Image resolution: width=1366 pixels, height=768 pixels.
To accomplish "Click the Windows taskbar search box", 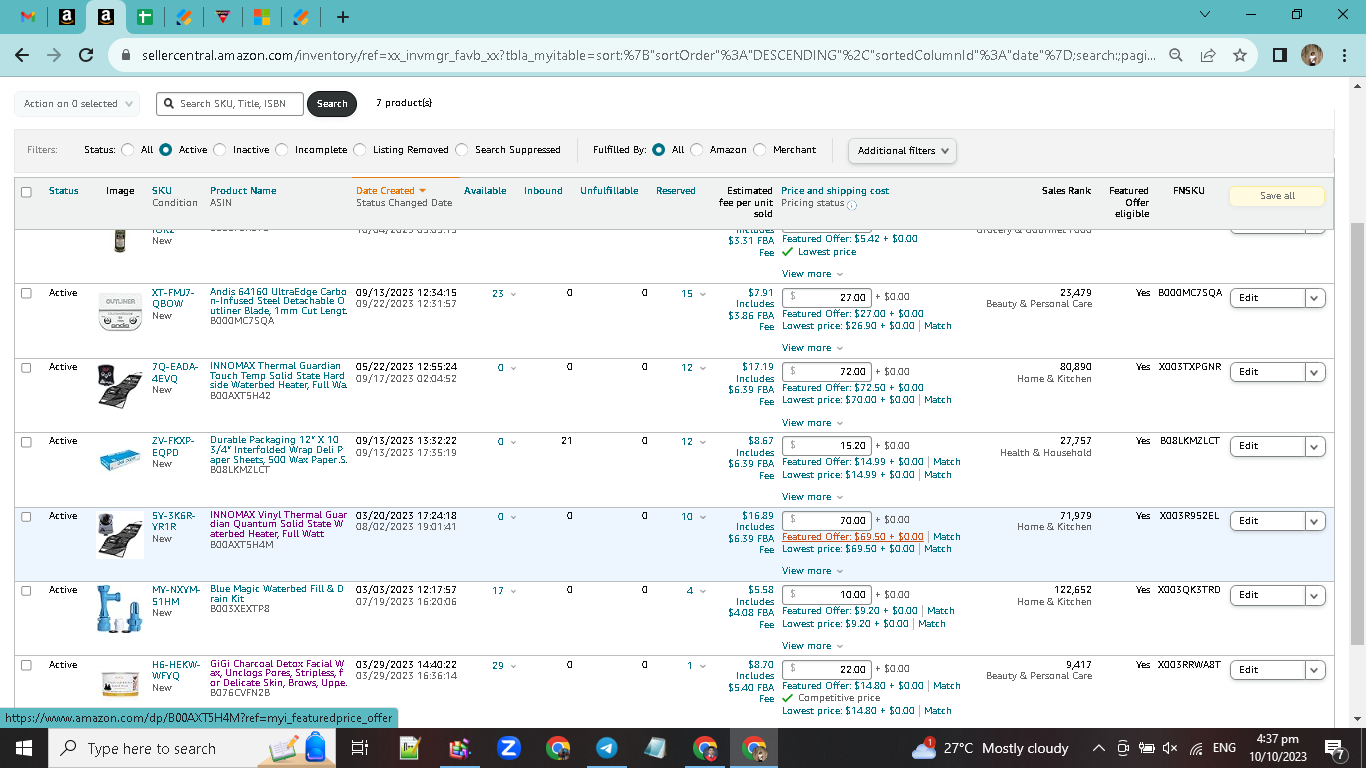I will 190,748.
